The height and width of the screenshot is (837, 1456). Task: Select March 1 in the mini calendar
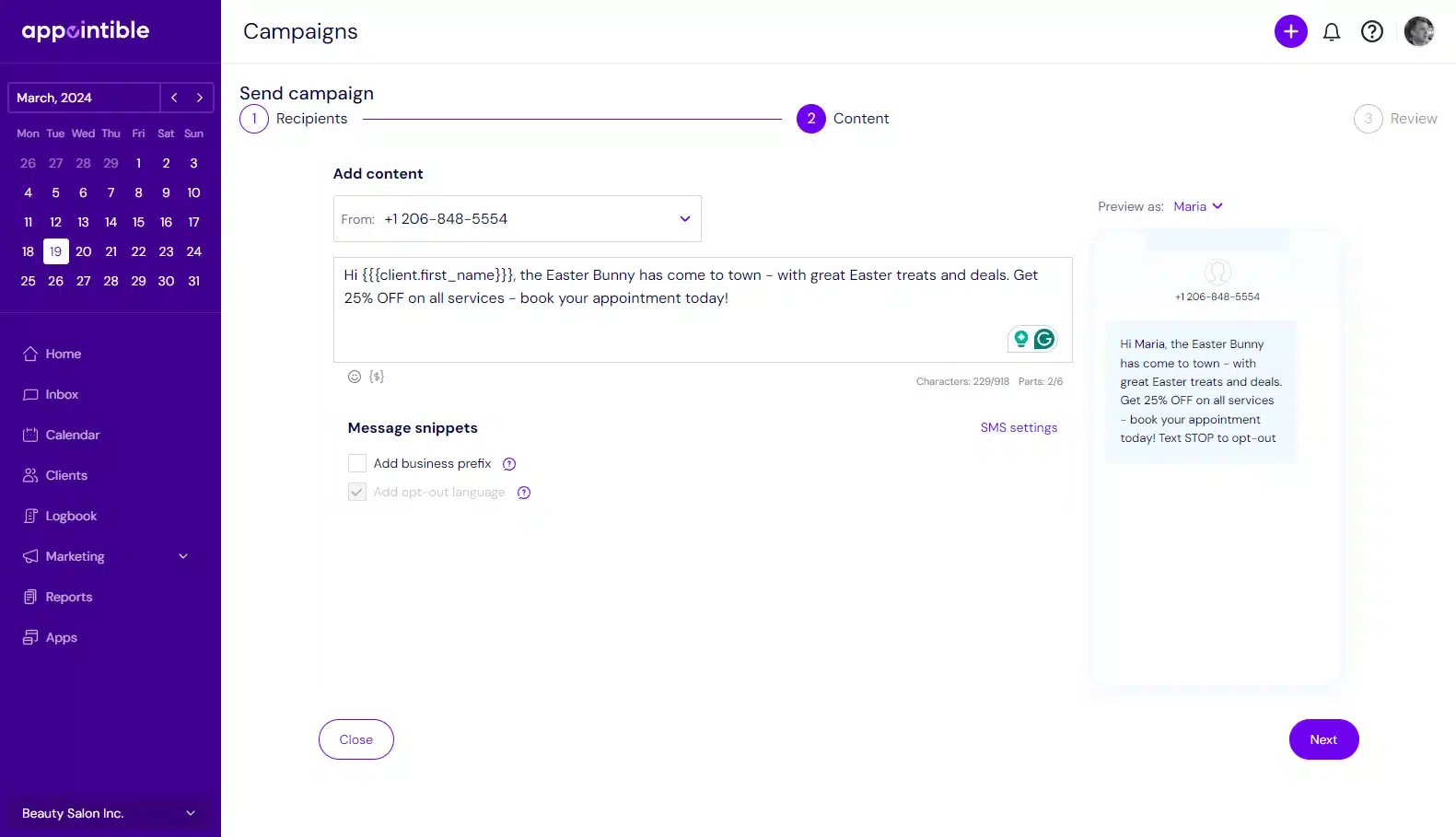pos(138,163)
